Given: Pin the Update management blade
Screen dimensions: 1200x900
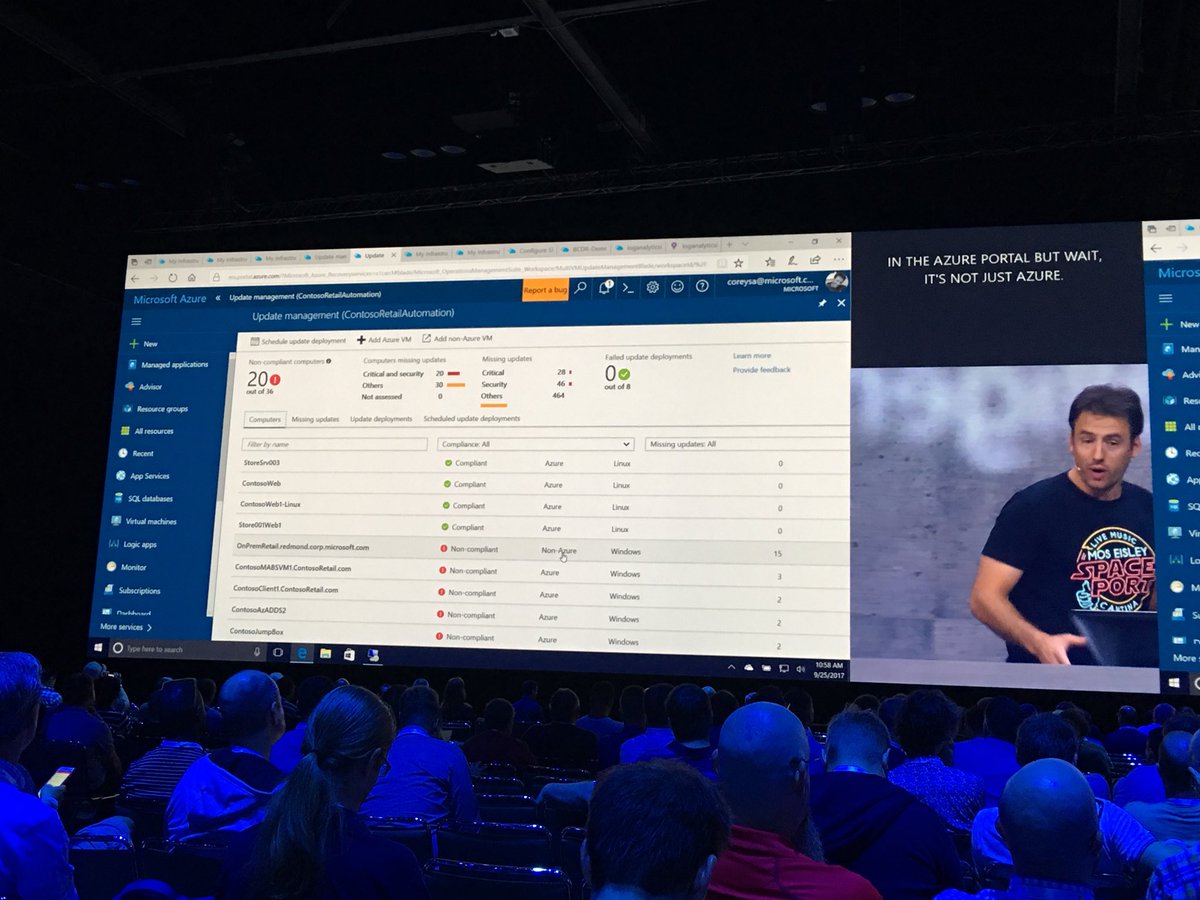Looking at the screenshot, I should point(822,302).
